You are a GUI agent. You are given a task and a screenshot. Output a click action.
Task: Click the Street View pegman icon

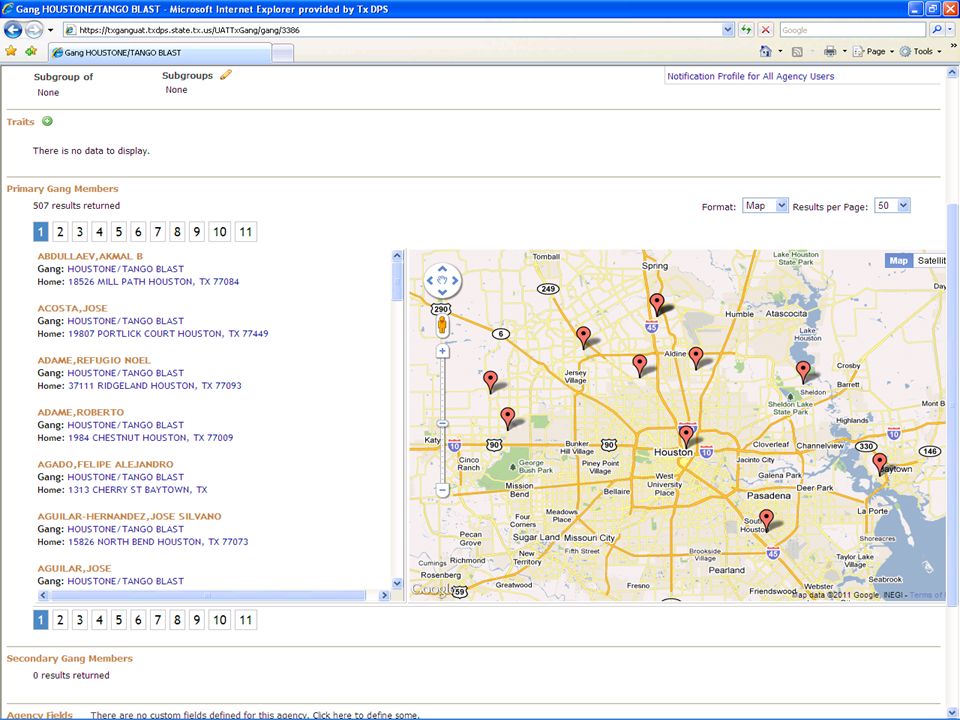click(x=442, y=326)
